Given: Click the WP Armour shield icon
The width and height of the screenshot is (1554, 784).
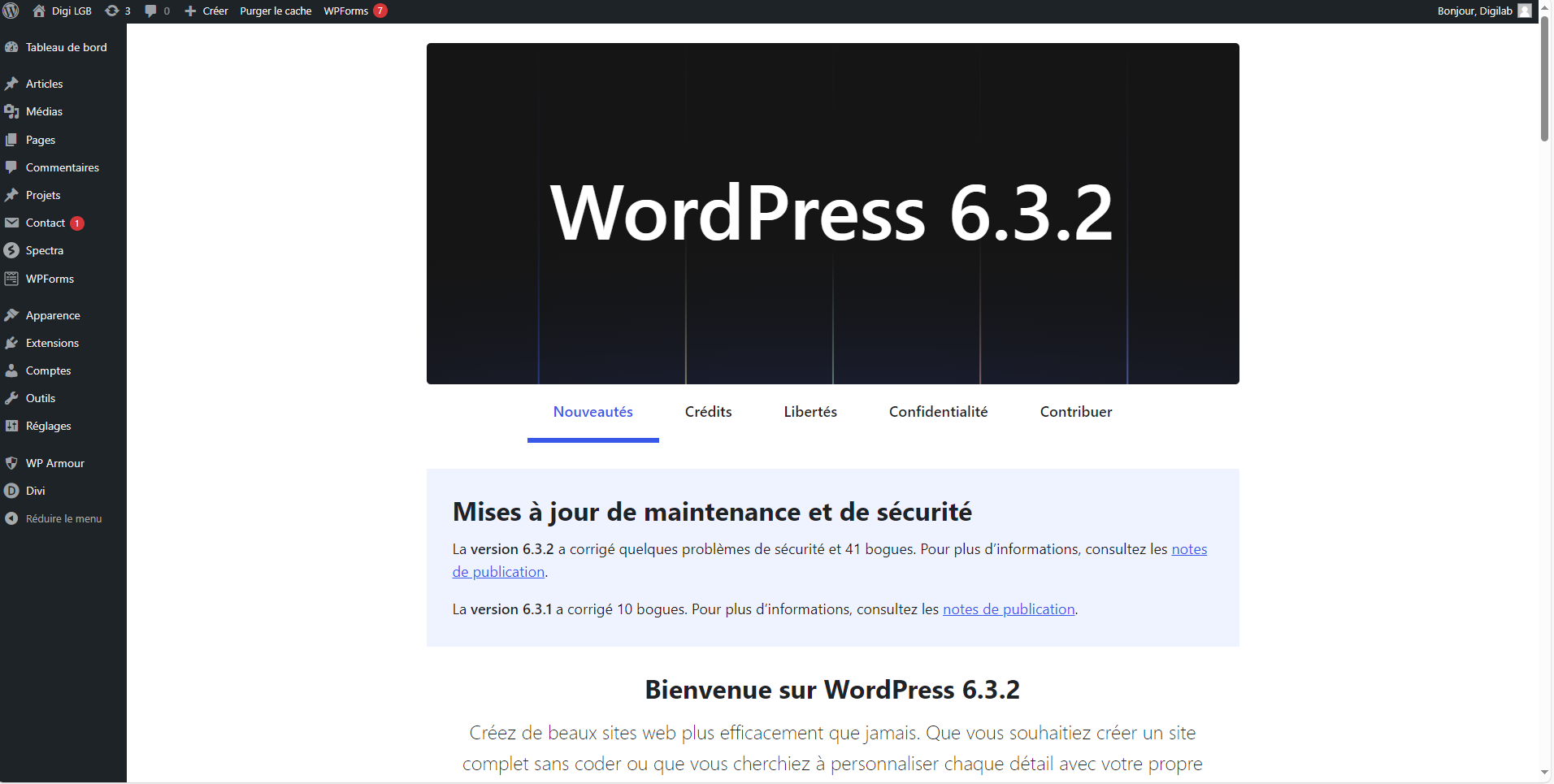Looking at the screenshot, I should tap(11, 463).
